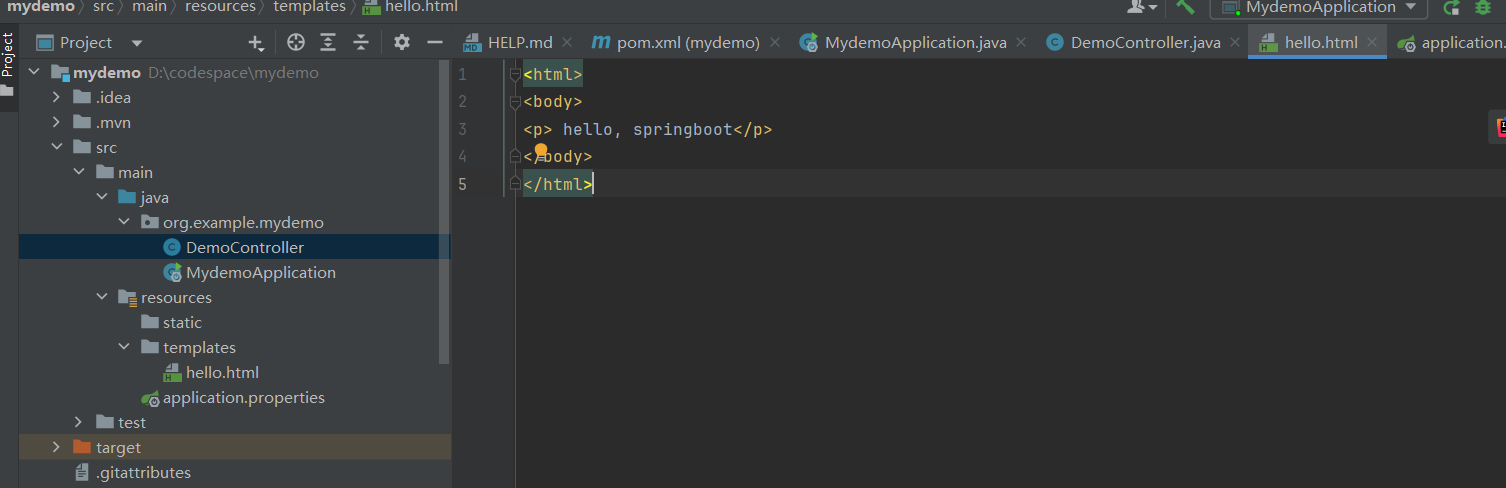
Task: Click the templates breadcrumb in navigation bar
Action: coord(310,7)
